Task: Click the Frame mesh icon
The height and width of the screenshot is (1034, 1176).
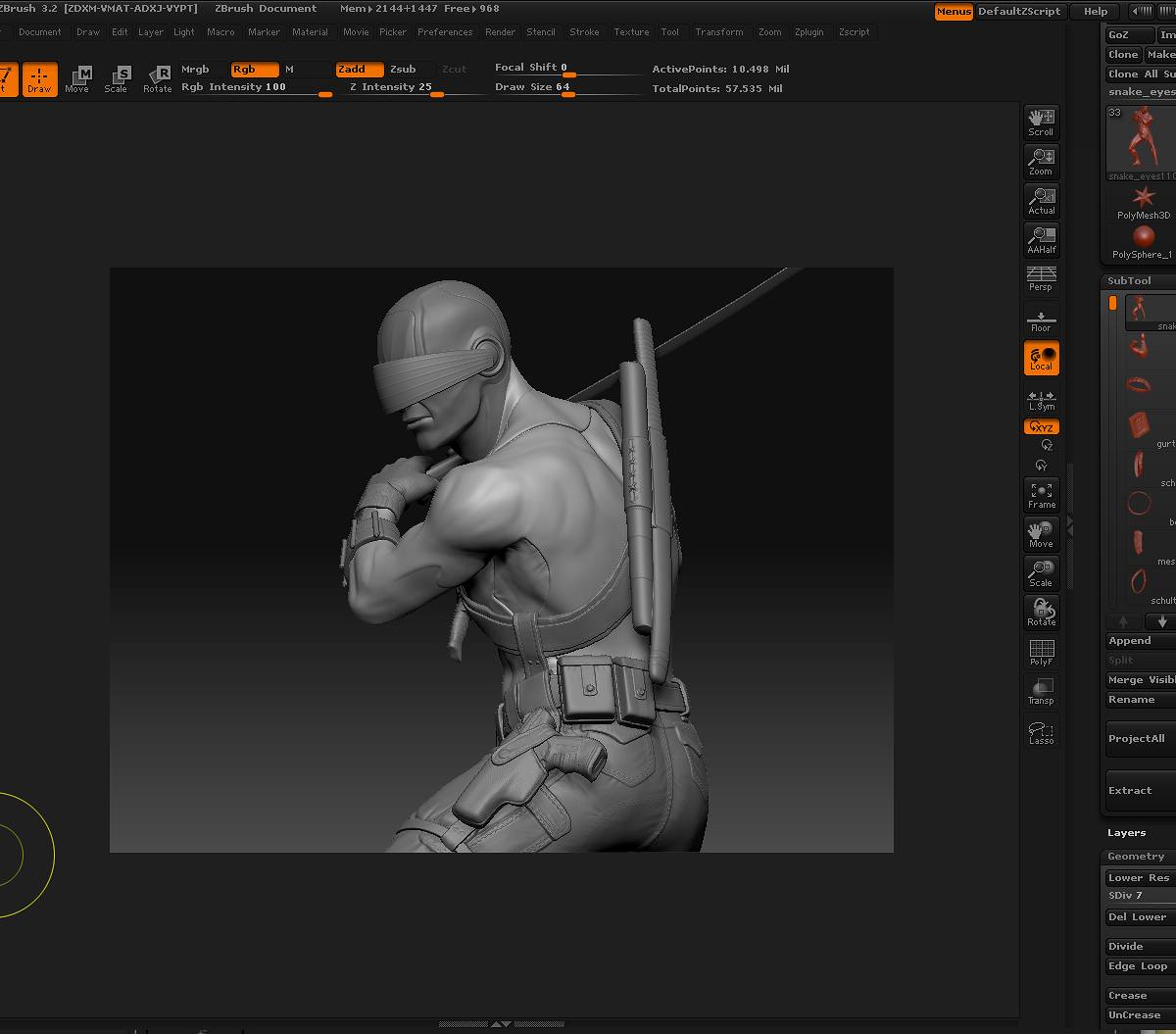Action: (1041, 495)
